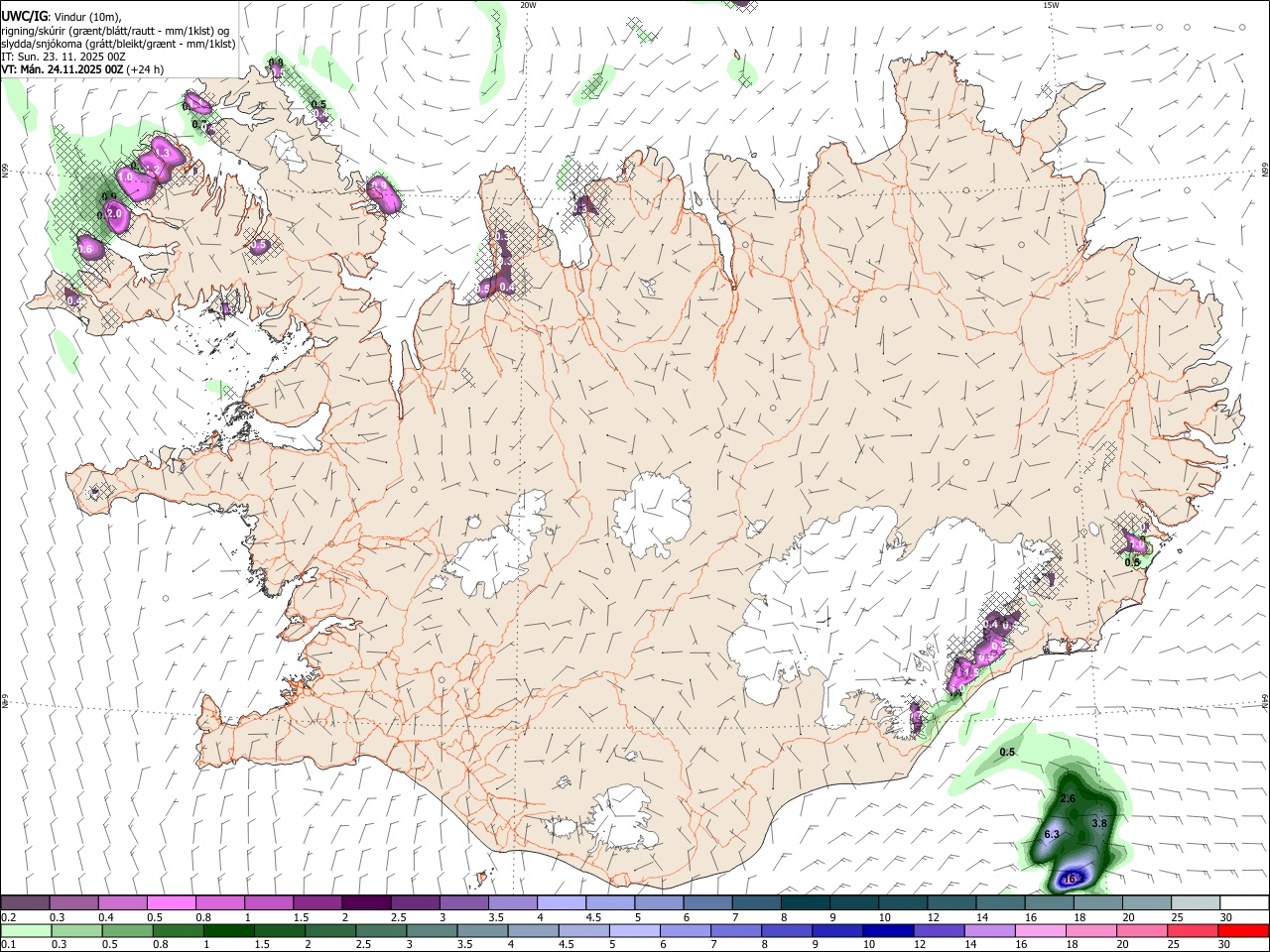1270x952 pixels.
Task: Click the "20W" longitude label
Action: (528, 5)
